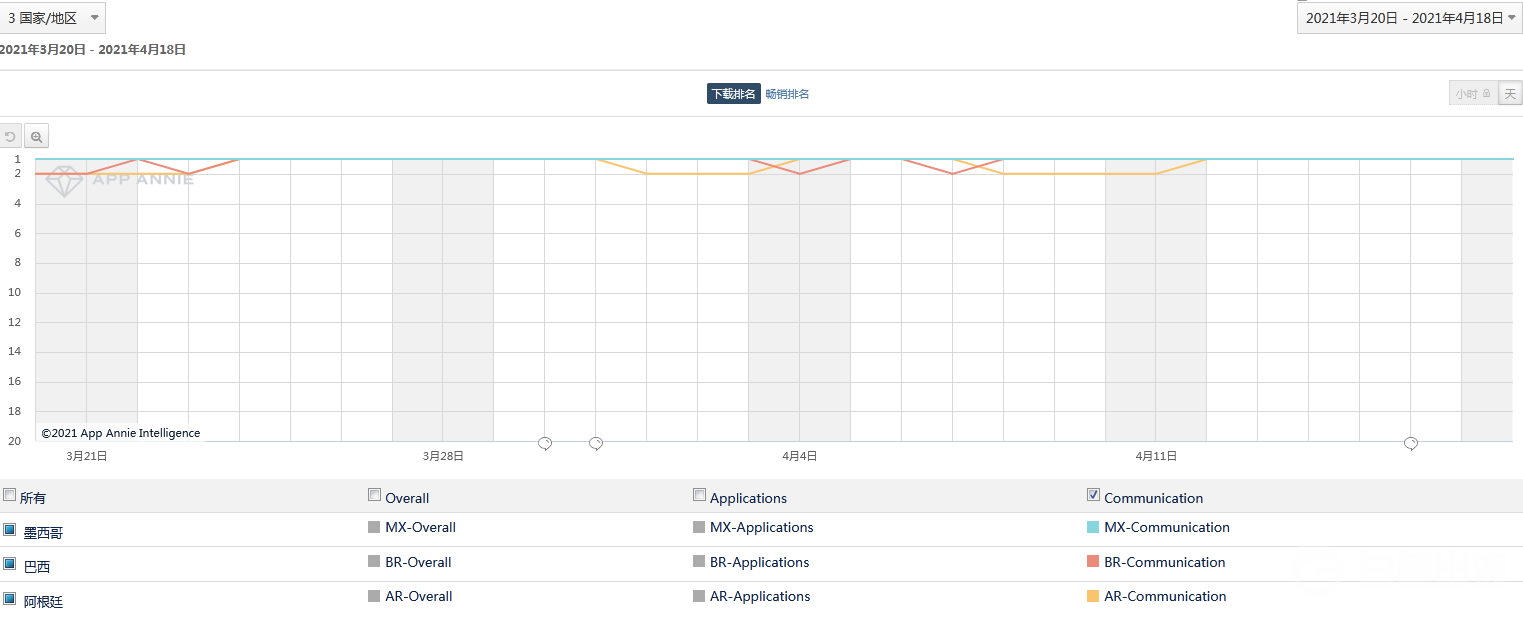Click the MX-Communication teal color swatch
This screenshot has height=619, width=1523.
pos(1093,527)
